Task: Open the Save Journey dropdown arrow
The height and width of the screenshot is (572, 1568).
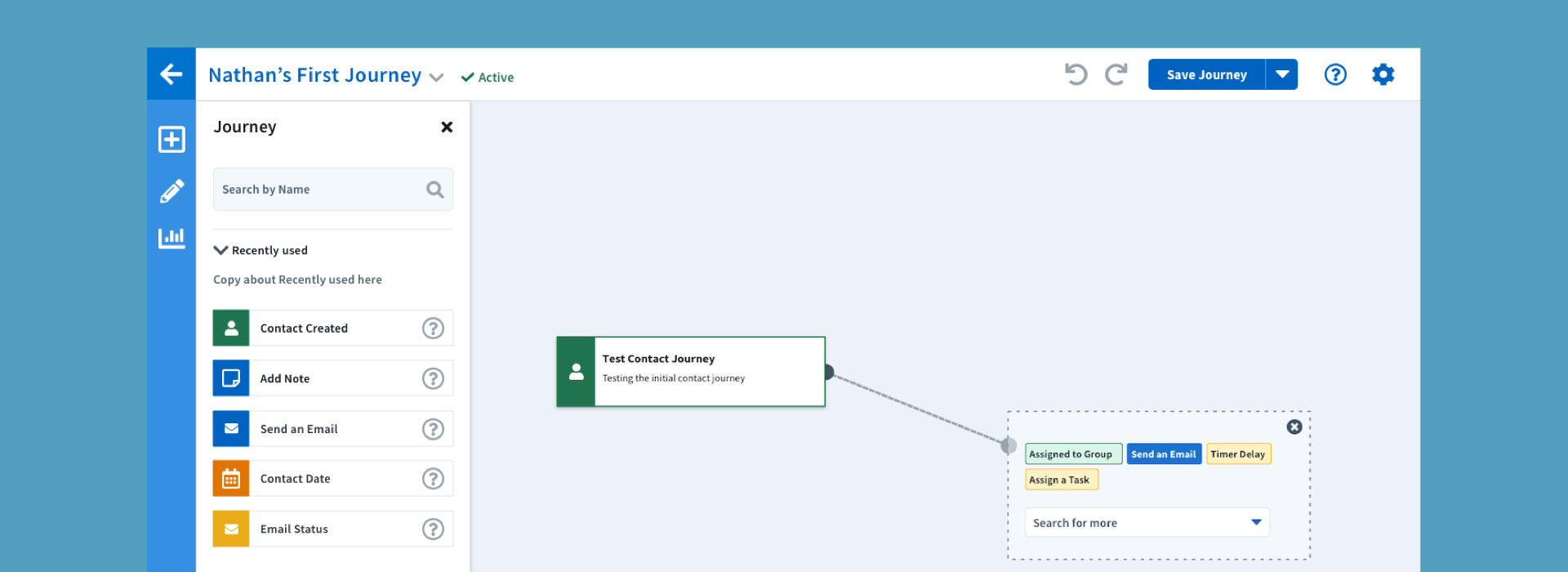Action: click(x=1282, y=74)
